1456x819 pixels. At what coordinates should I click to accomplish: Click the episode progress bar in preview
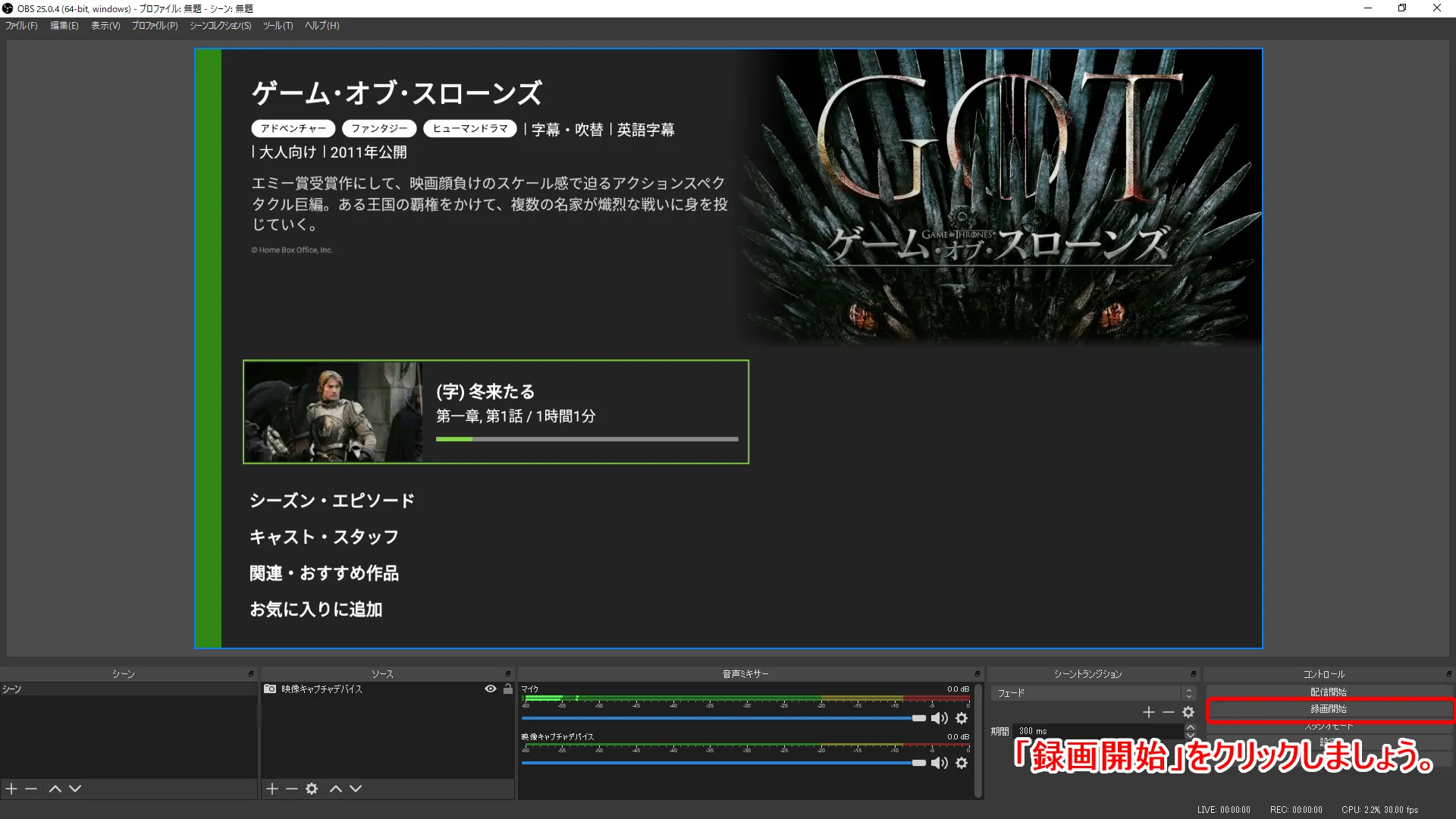[x=587, y=439]
